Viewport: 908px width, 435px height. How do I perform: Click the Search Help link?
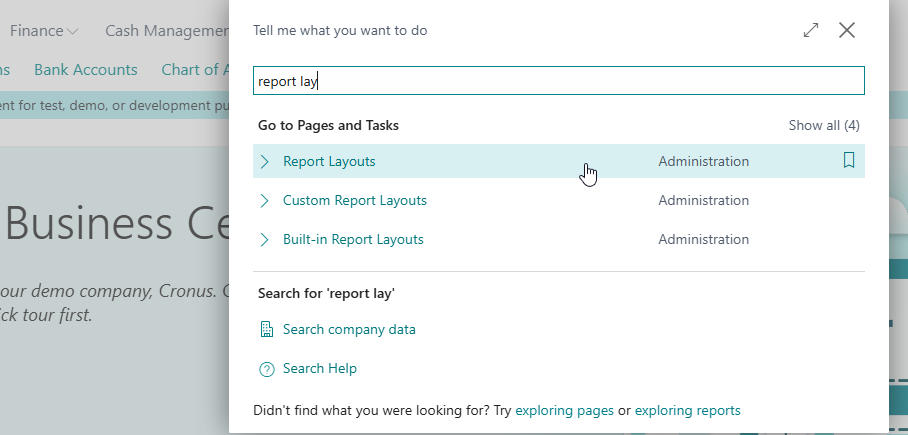(320, 368)
